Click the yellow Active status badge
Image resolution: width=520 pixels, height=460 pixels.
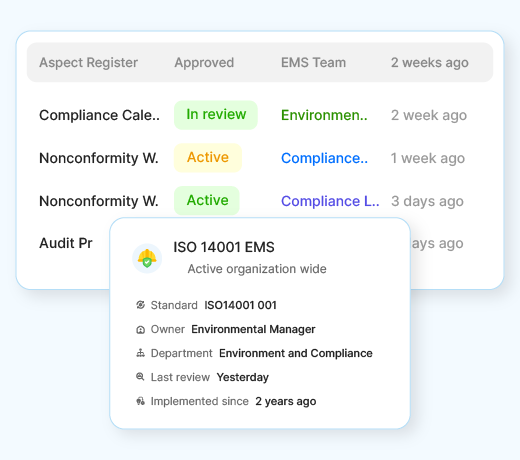(208, 158)
